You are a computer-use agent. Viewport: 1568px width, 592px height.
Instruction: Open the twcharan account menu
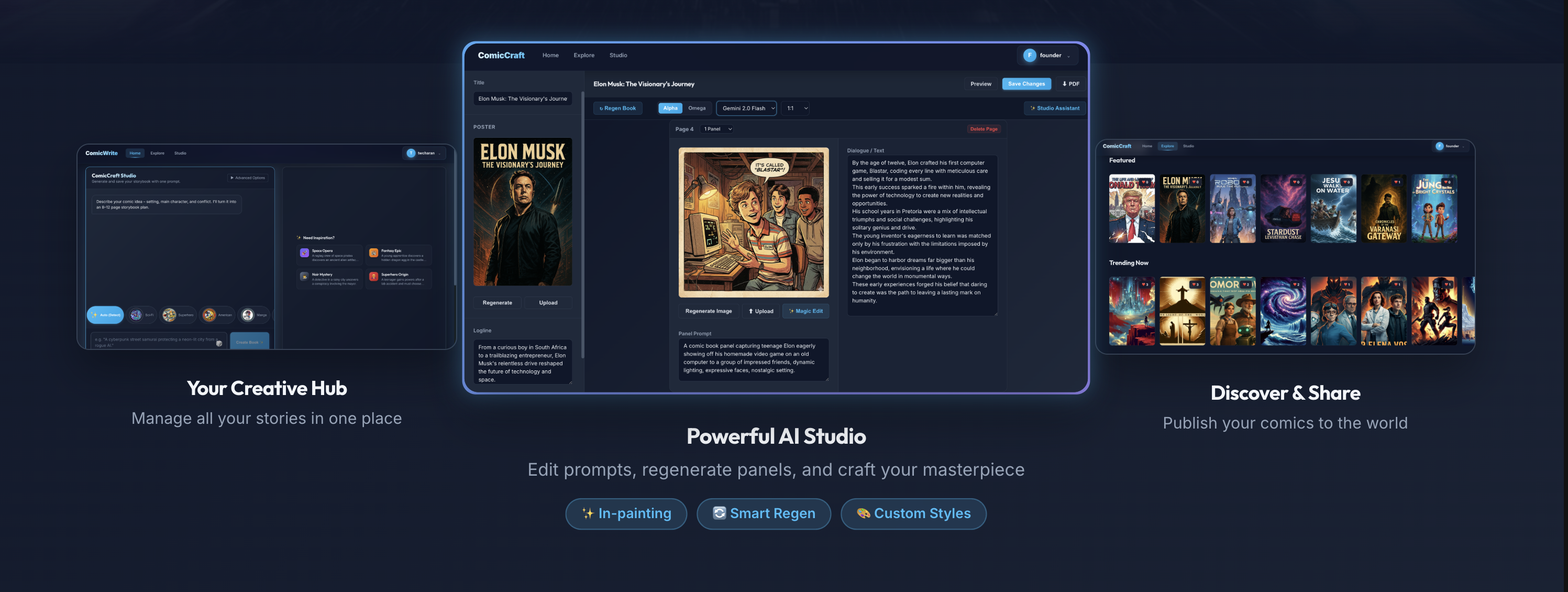[x=424, y=154]
